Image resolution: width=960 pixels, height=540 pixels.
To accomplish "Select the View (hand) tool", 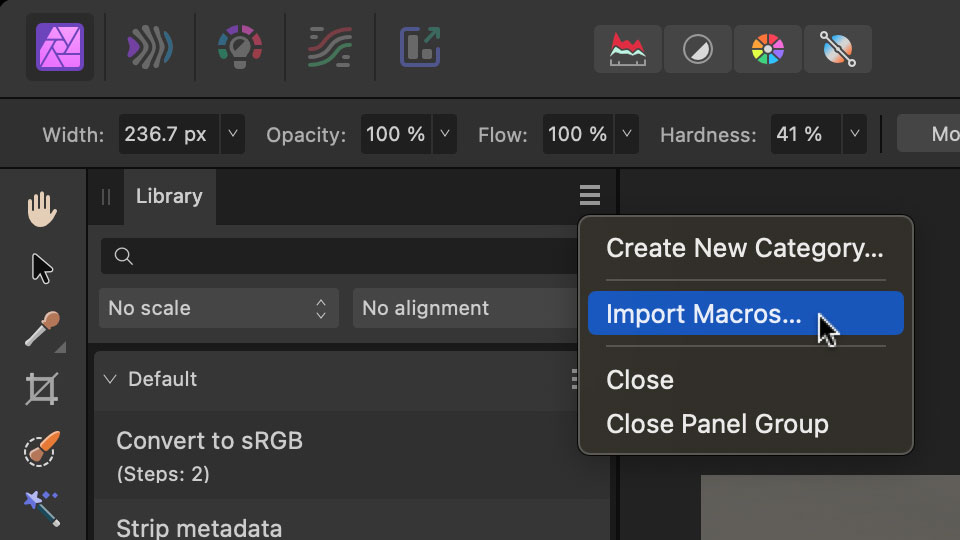I will click(41, 210).
